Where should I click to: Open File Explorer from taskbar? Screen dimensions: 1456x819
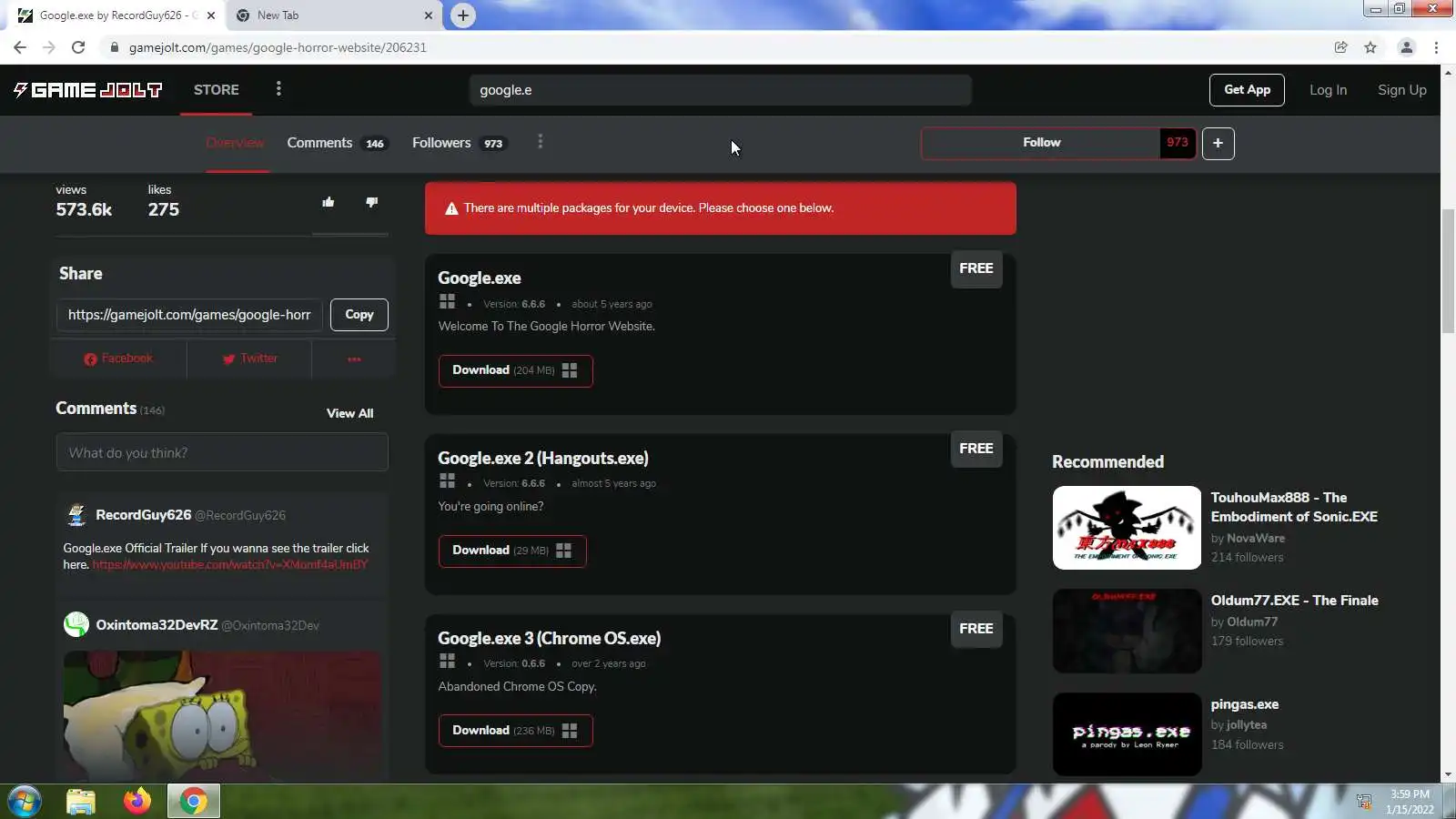(x=81, y=802)
